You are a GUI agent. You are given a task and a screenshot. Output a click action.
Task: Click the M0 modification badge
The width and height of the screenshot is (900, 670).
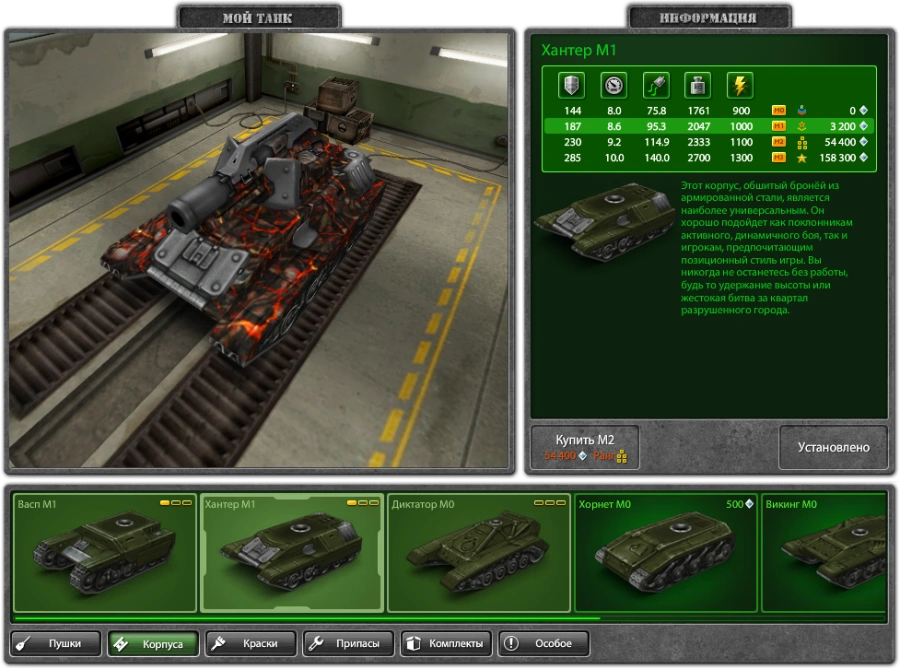coord(779,110)
